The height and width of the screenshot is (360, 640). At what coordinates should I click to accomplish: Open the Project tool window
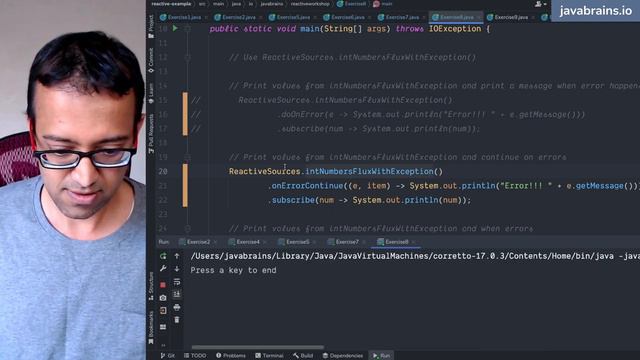coord(151,26)
